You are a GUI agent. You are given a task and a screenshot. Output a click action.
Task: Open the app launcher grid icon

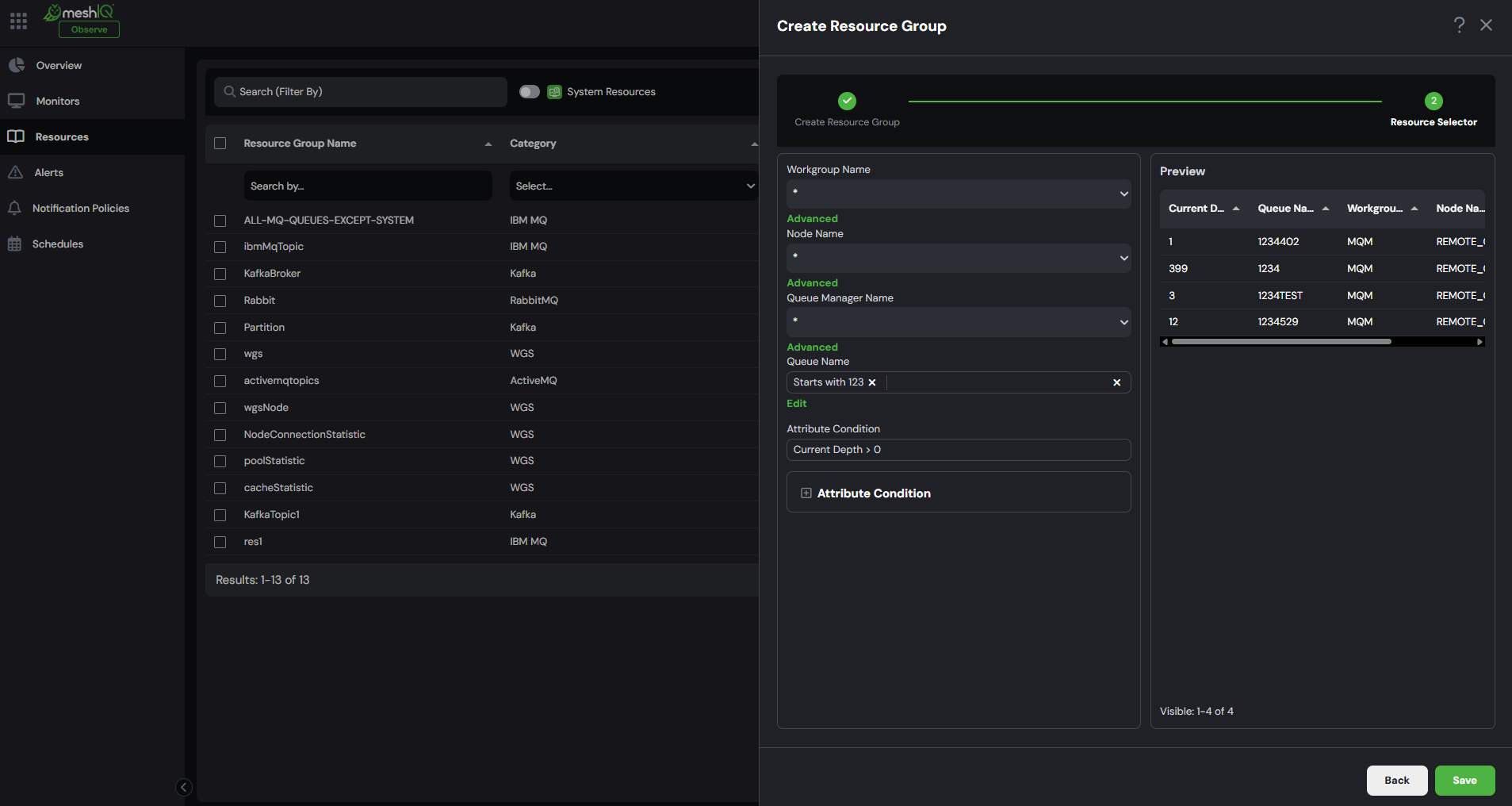(x=19, y=21)
